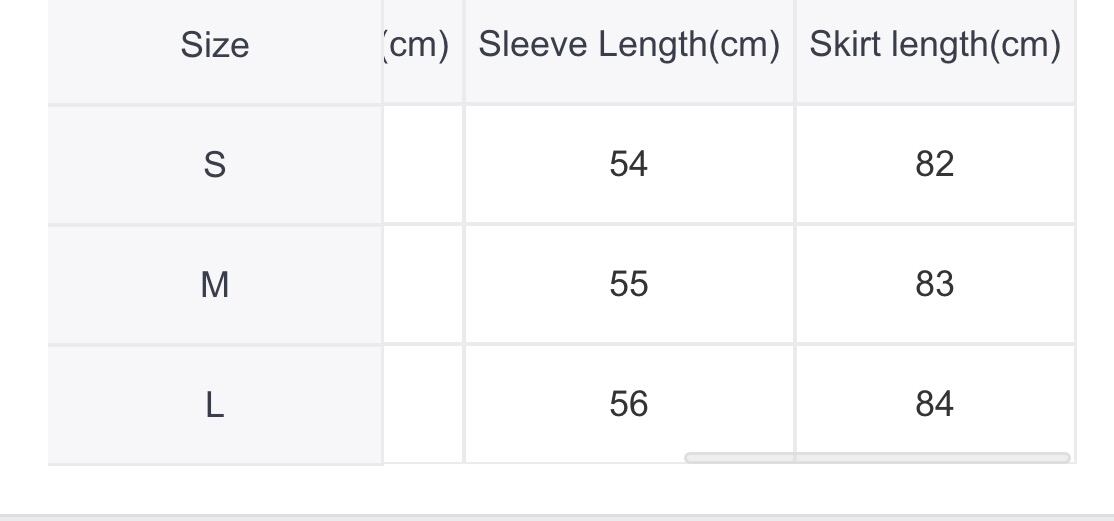Click the partially hidden cell beside M

[x=423, y=285]
